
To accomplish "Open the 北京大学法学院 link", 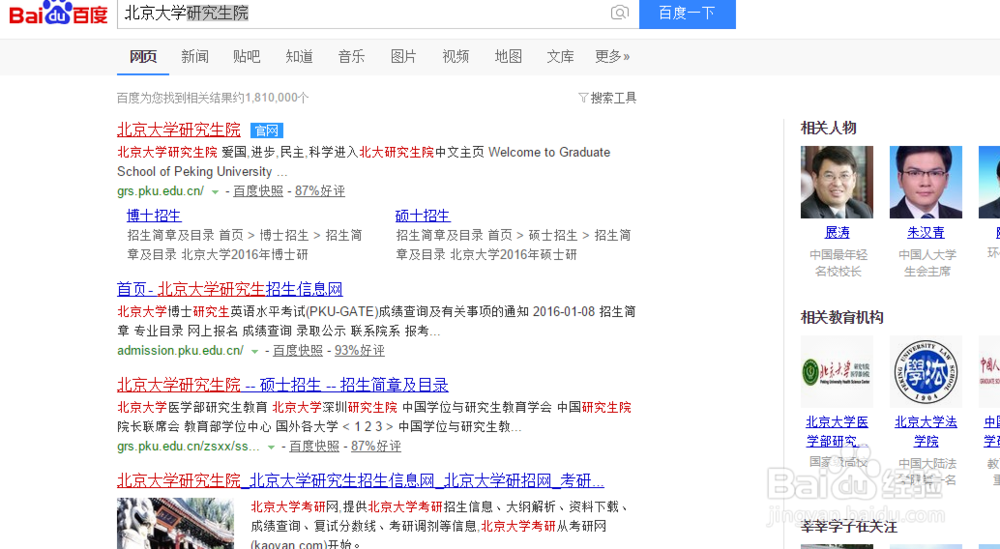I will click(x=926, y=431).
